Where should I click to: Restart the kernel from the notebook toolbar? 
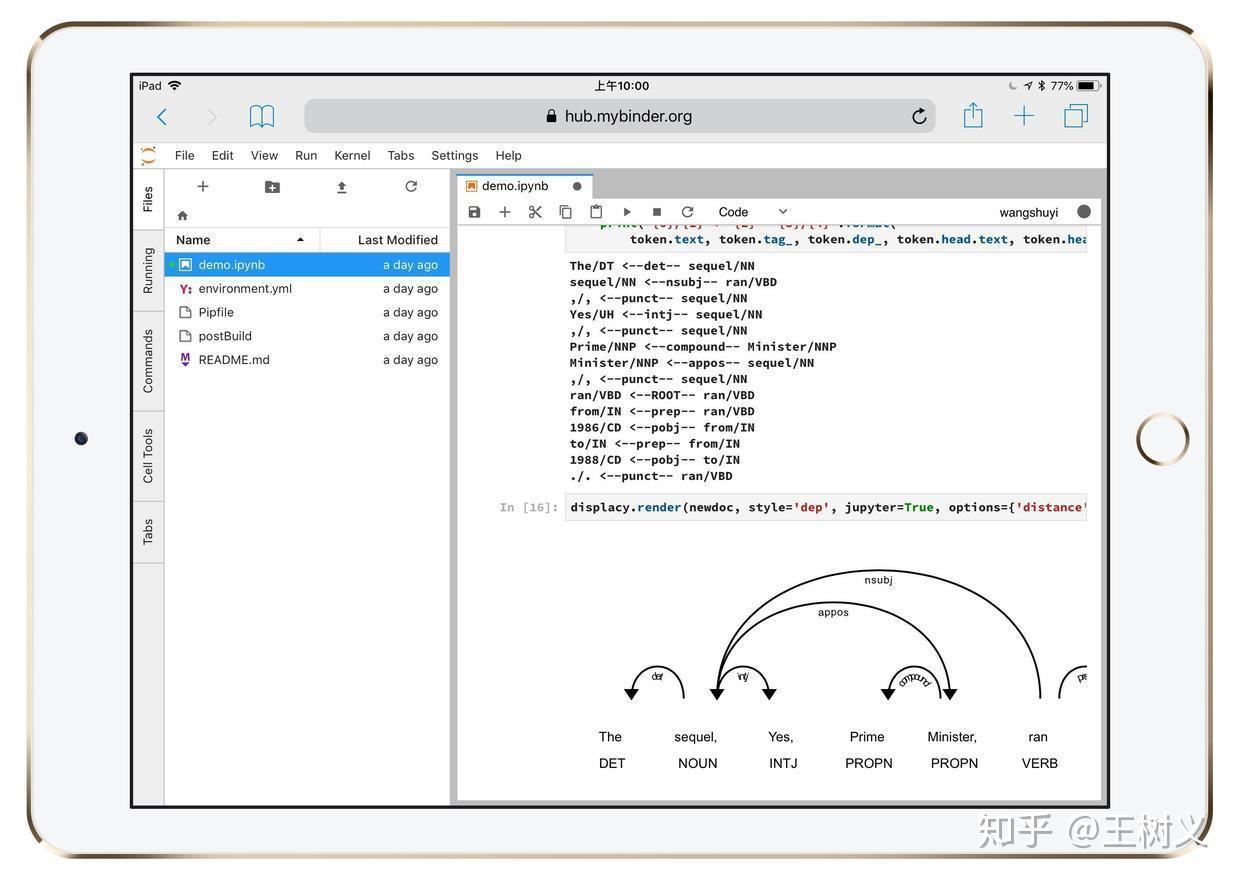click(687, 212)
